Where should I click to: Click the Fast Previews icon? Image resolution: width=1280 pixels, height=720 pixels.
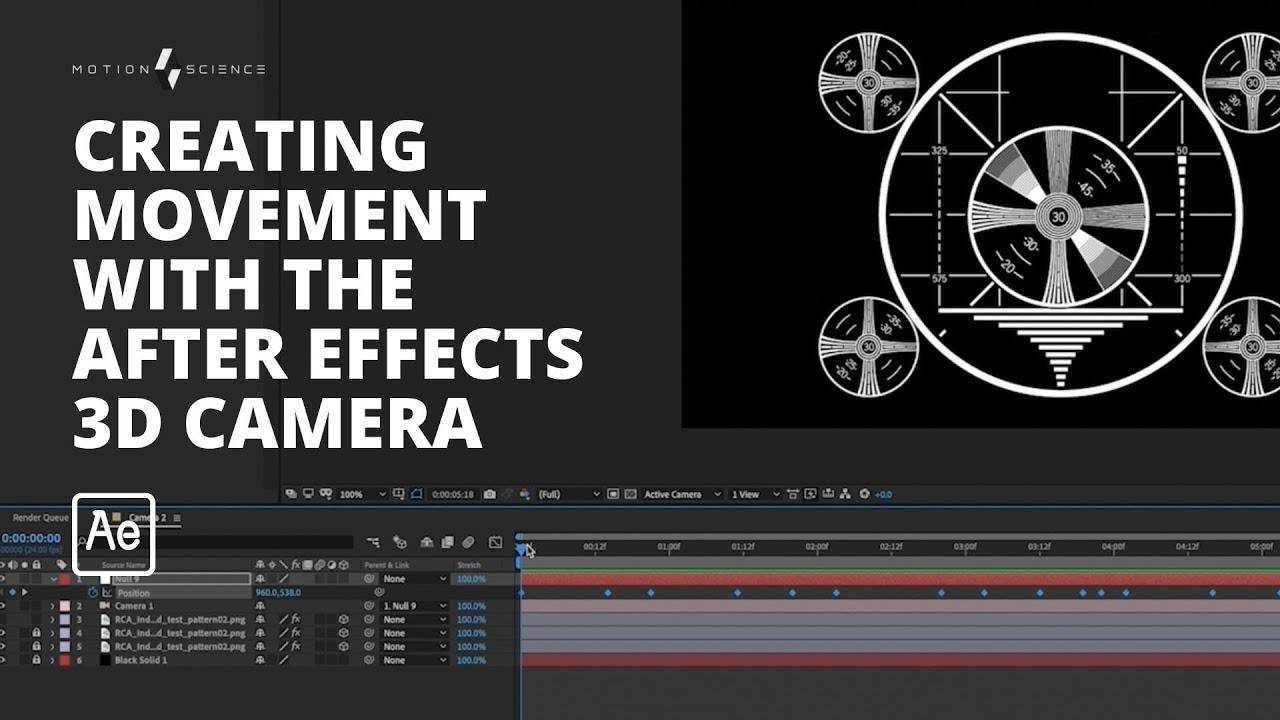click(809, 494)
